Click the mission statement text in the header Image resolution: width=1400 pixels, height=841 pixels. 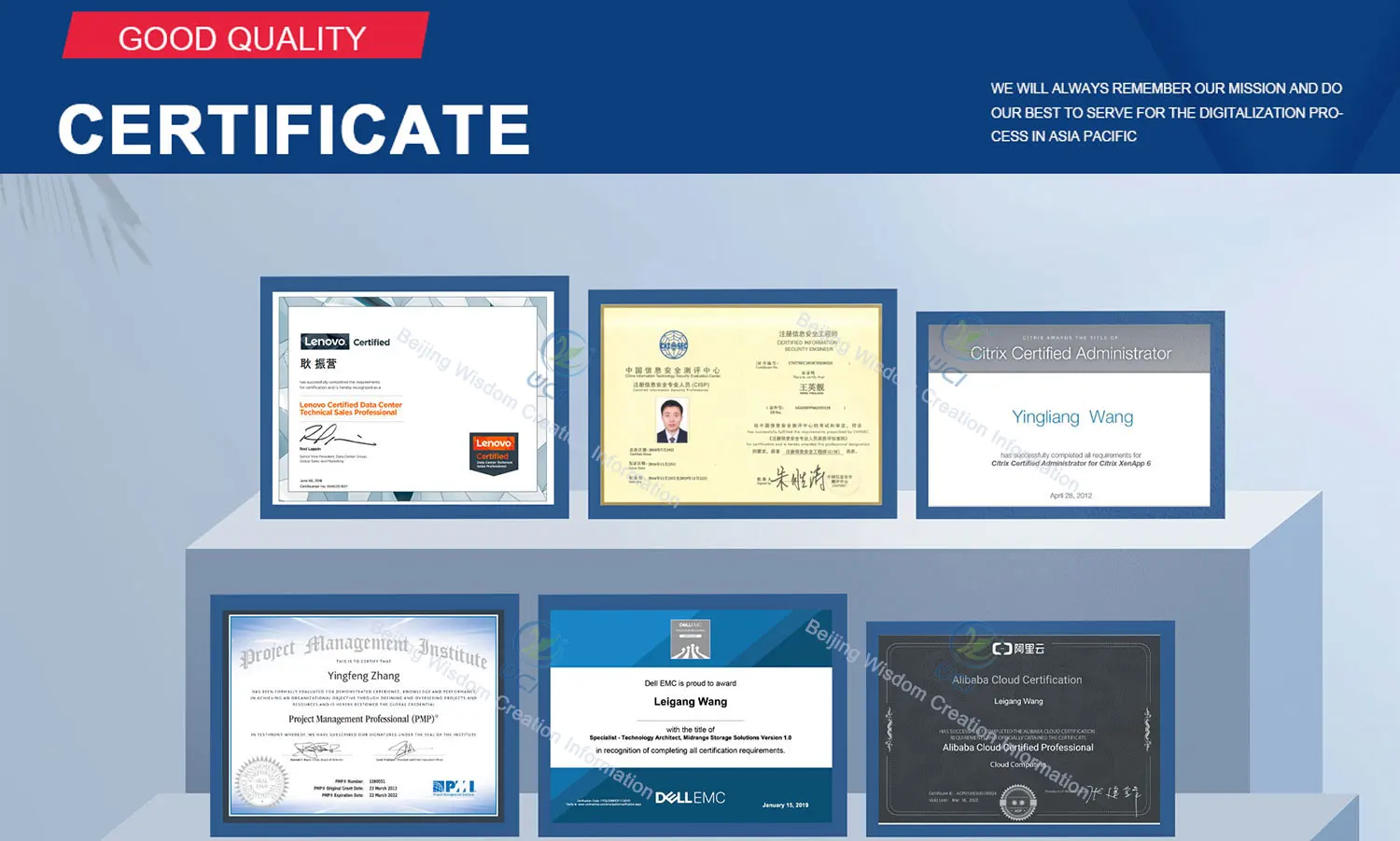(x=1167, y=112)
